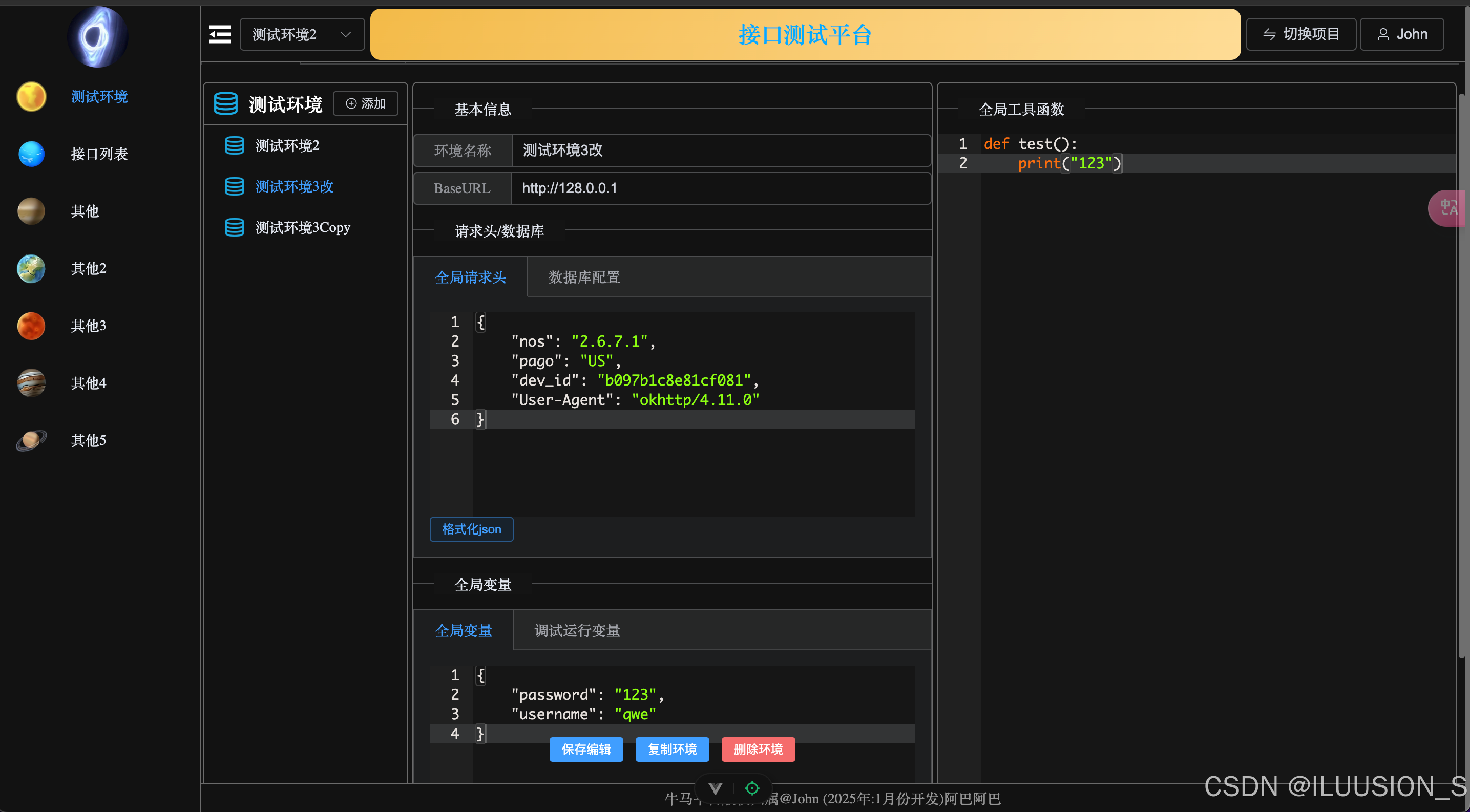Open the 测试环境2 environment dropdown
The width and height of the screenshot is (1470, 812).
click(302, 34)
